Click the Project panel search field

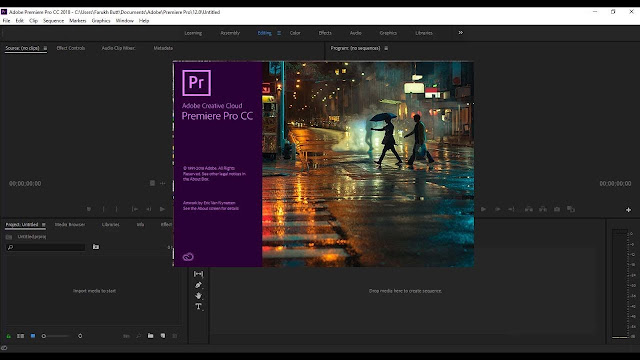[46, 247]
